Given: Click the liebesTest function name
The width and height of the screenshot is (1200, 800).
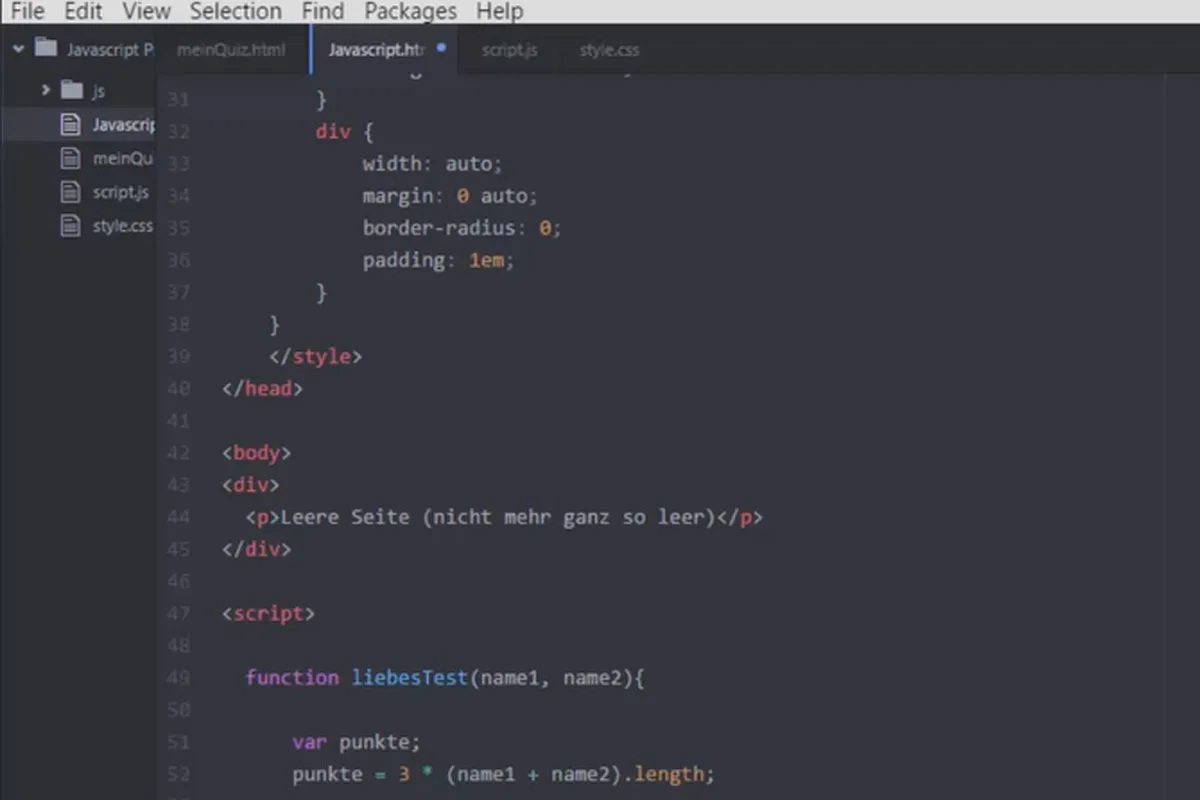Looking at the screenshot, I should (x=409, y=678).
